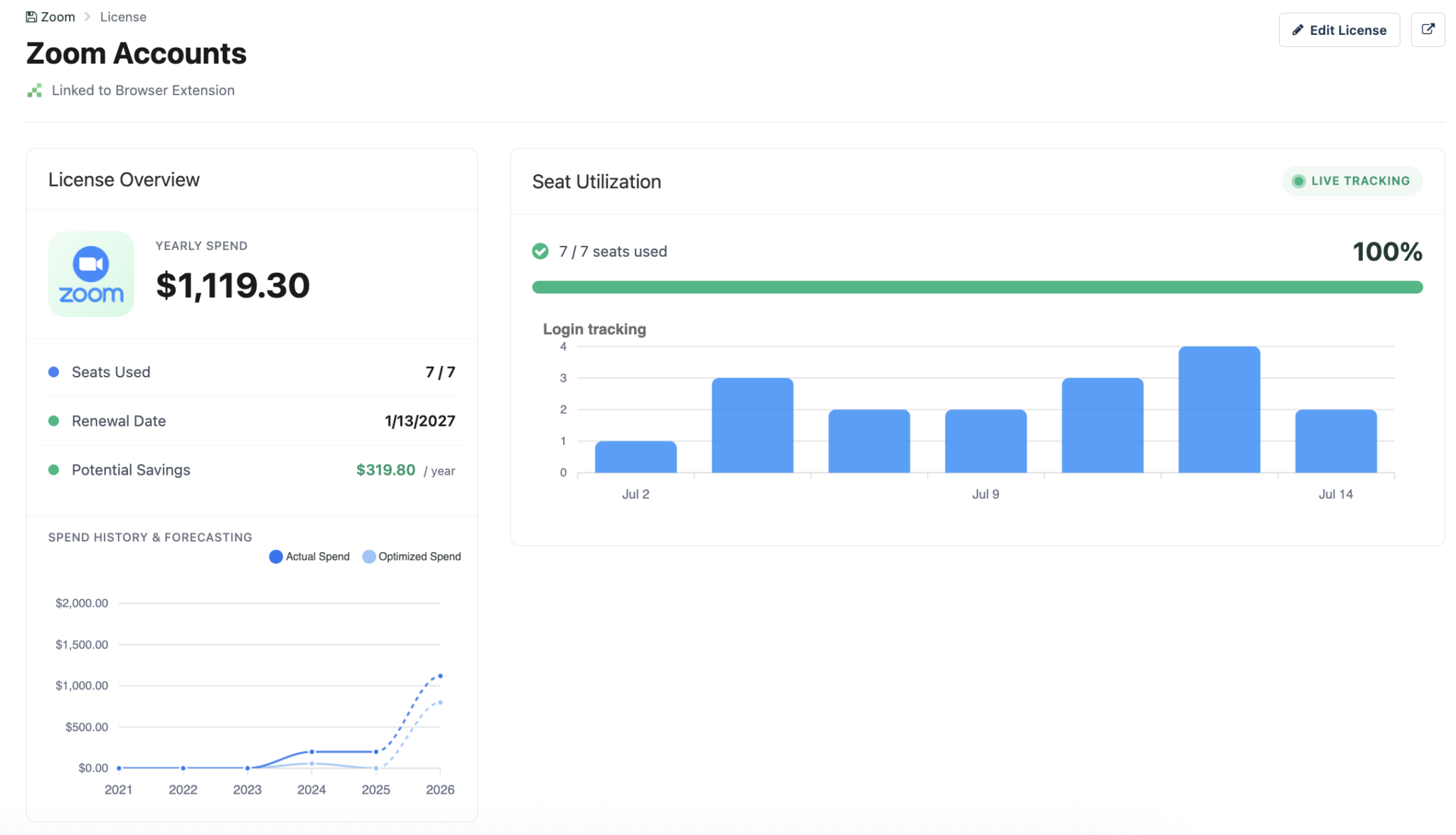
Task: Click the Edit License button
Action: tap(1339, 30)
